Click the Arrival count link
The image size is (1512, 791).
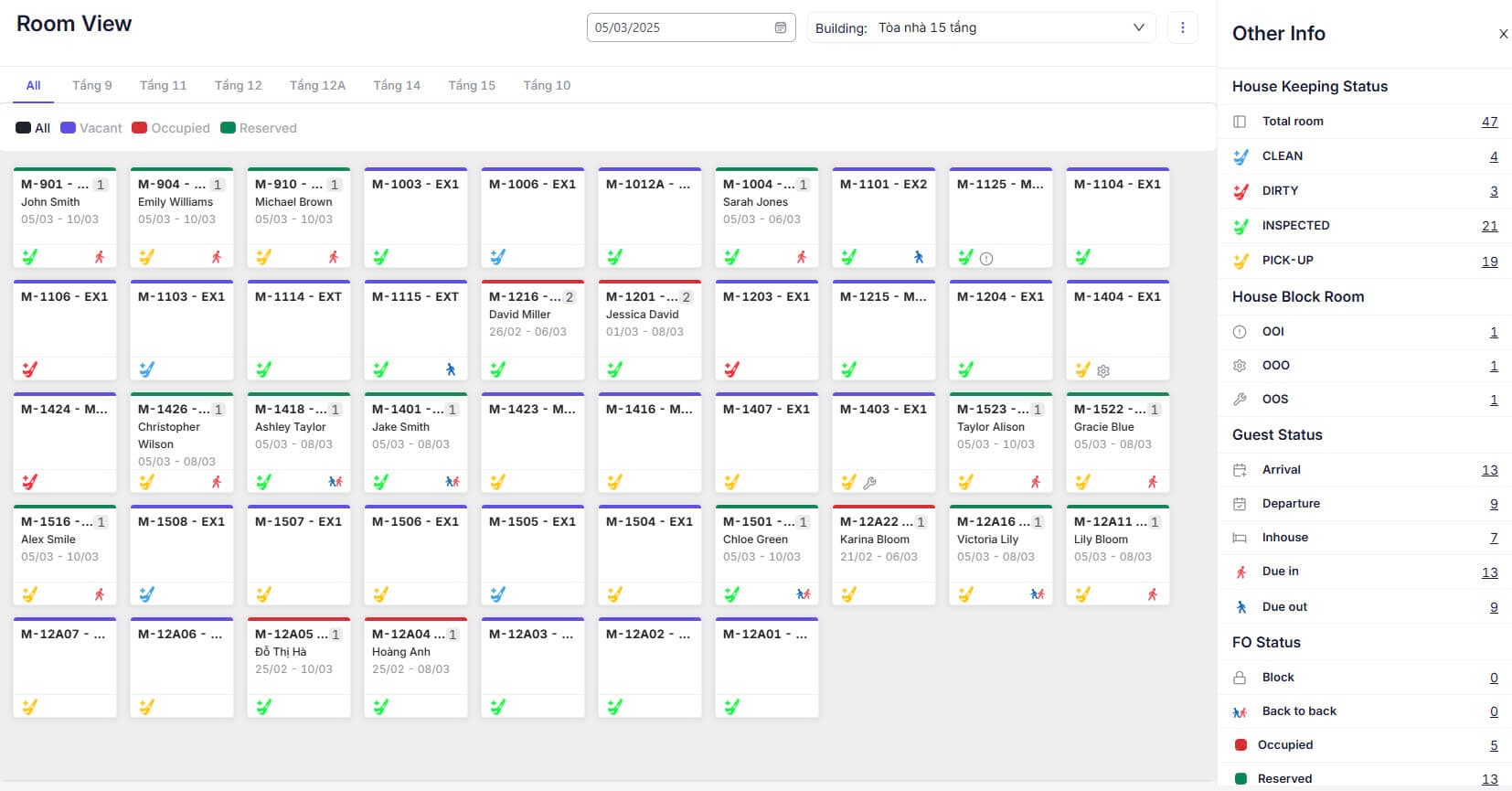pos(1489,470)
